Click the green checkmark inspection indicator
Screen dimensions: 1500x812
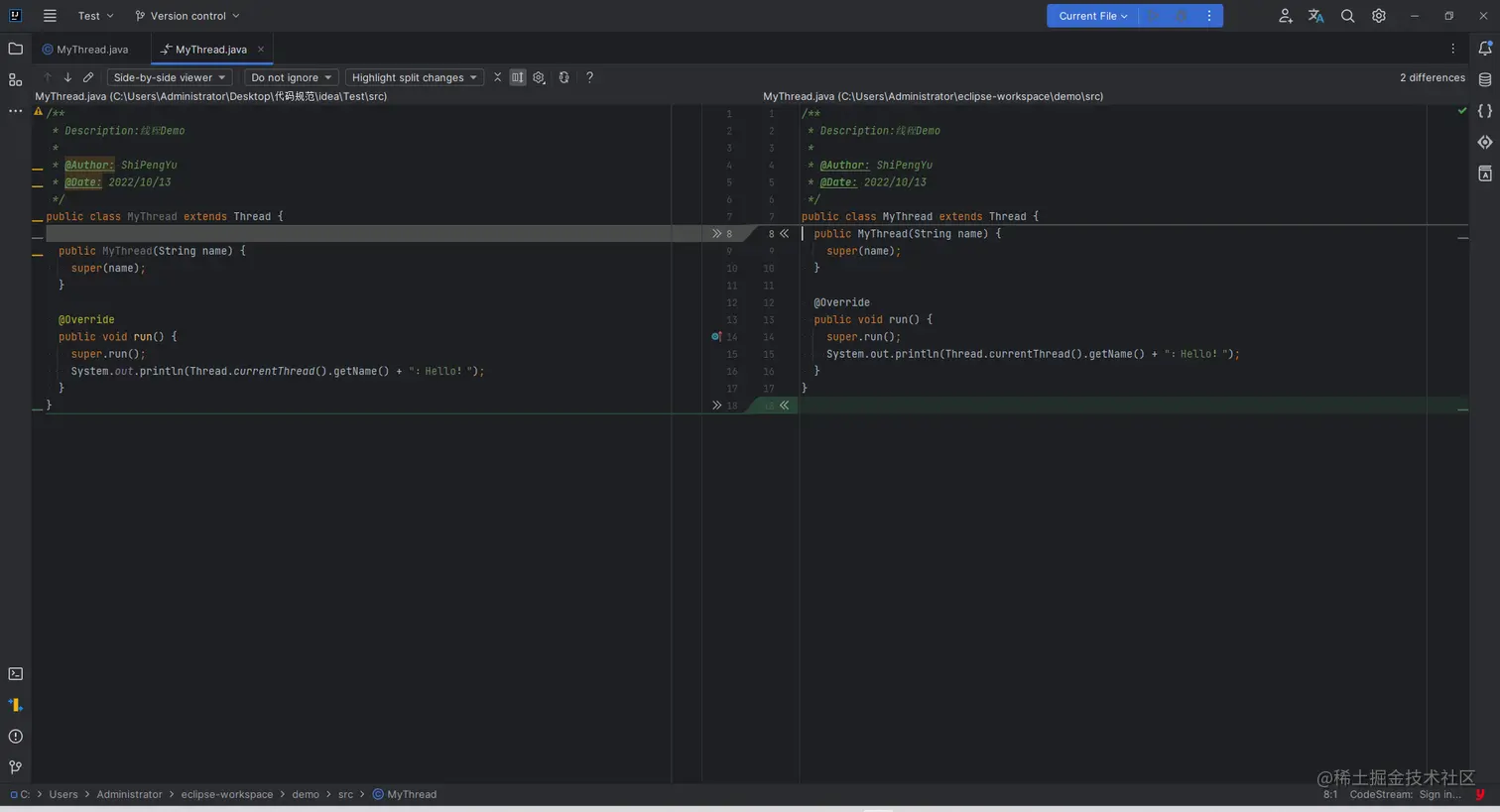1462,111
